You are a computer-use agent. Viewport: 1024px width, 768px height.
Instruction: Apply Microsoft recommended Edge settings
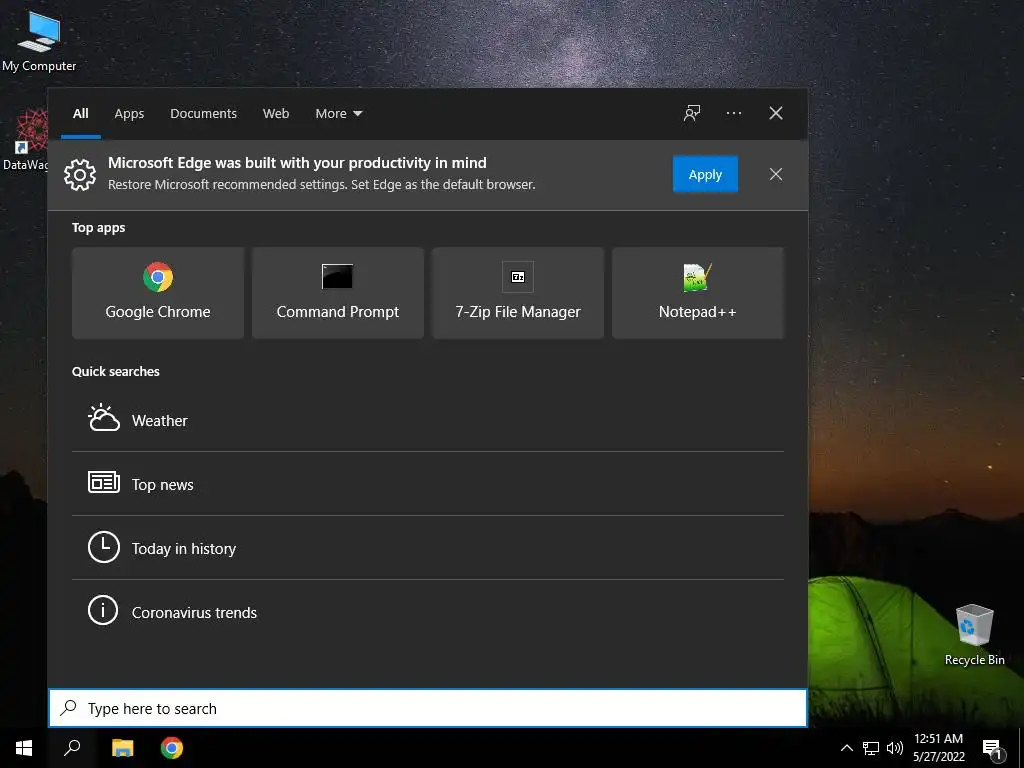click(705, 174)
